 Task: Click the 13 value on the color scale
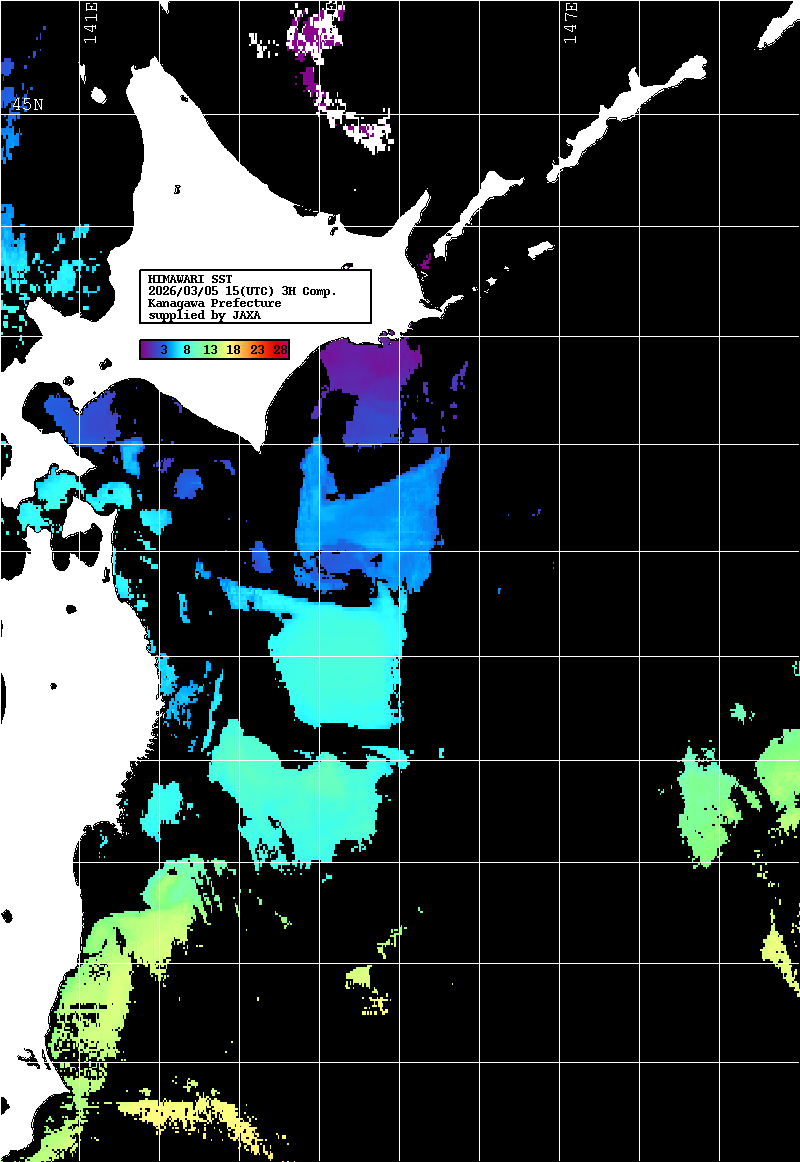pos(210,349)
